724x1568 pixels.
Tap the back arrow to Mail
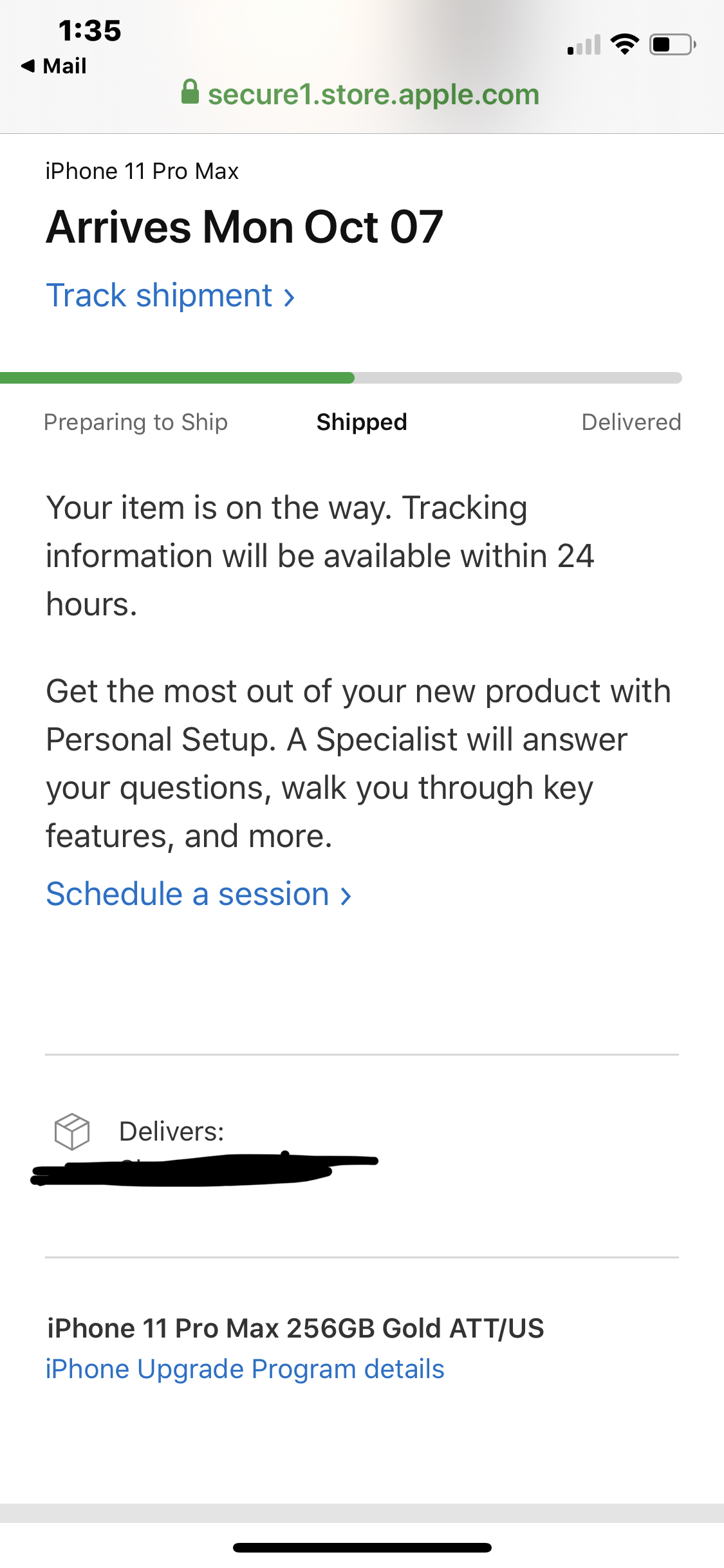point(28,66)
